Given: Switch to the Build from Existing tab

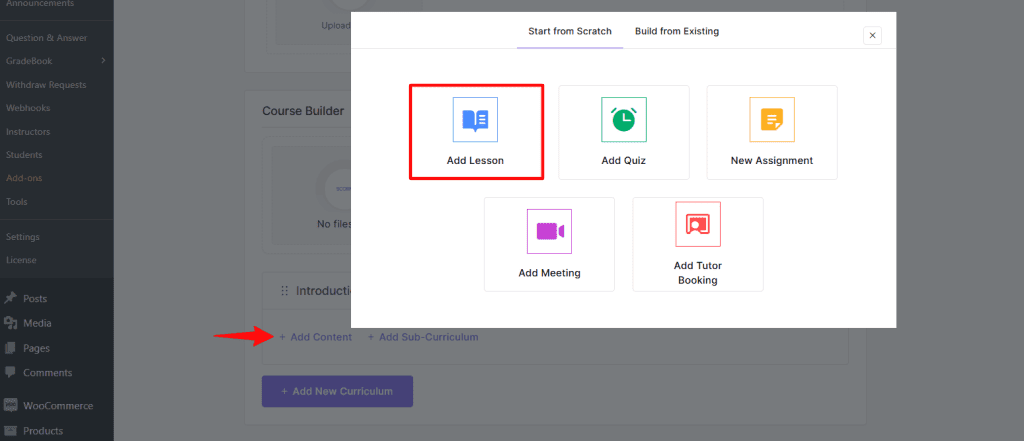Looking at the screenshot, I should 676,32.
